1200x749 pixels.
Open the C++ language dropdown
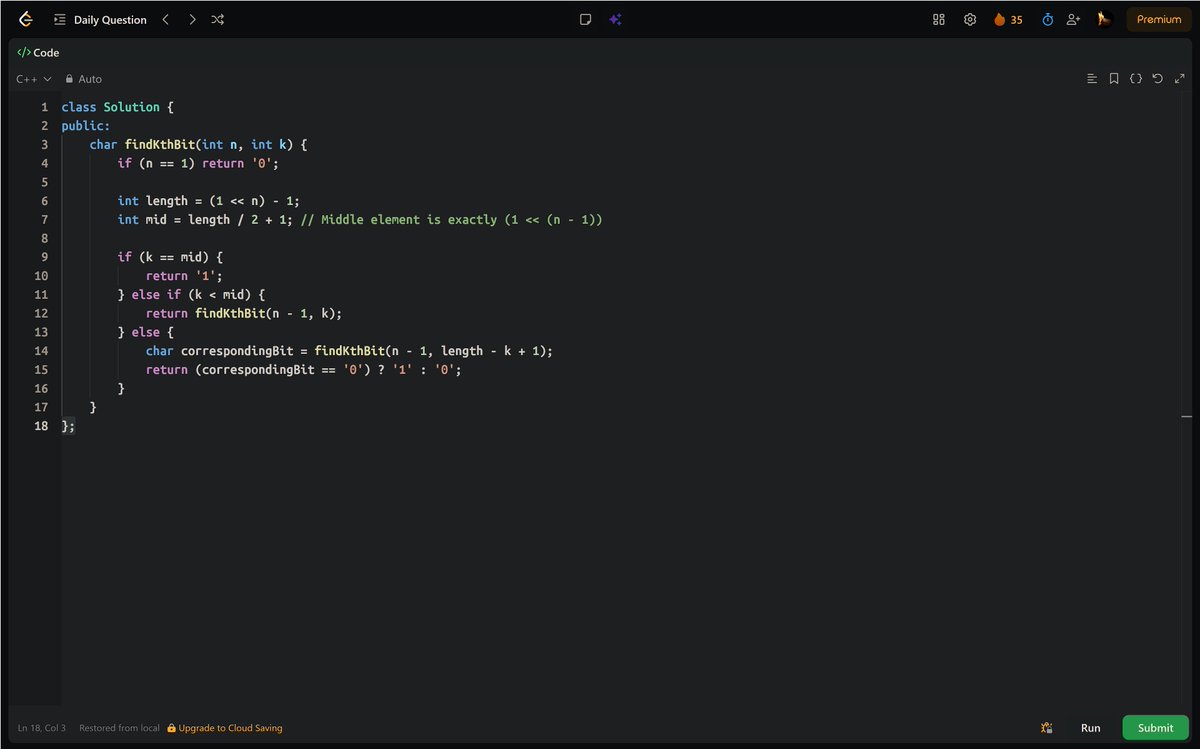point(34,79)
